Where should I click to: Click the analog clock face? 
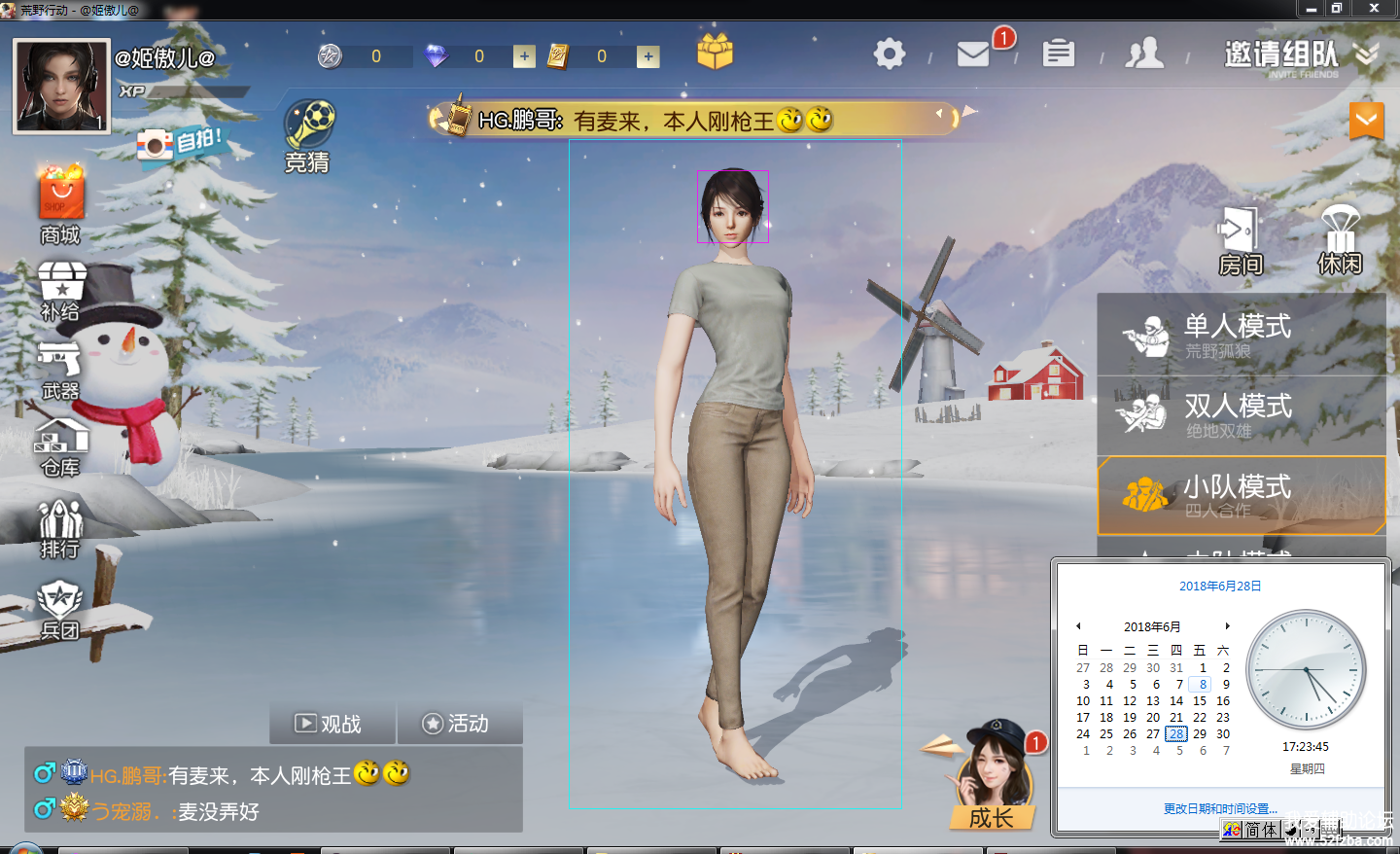(1306, 670)
